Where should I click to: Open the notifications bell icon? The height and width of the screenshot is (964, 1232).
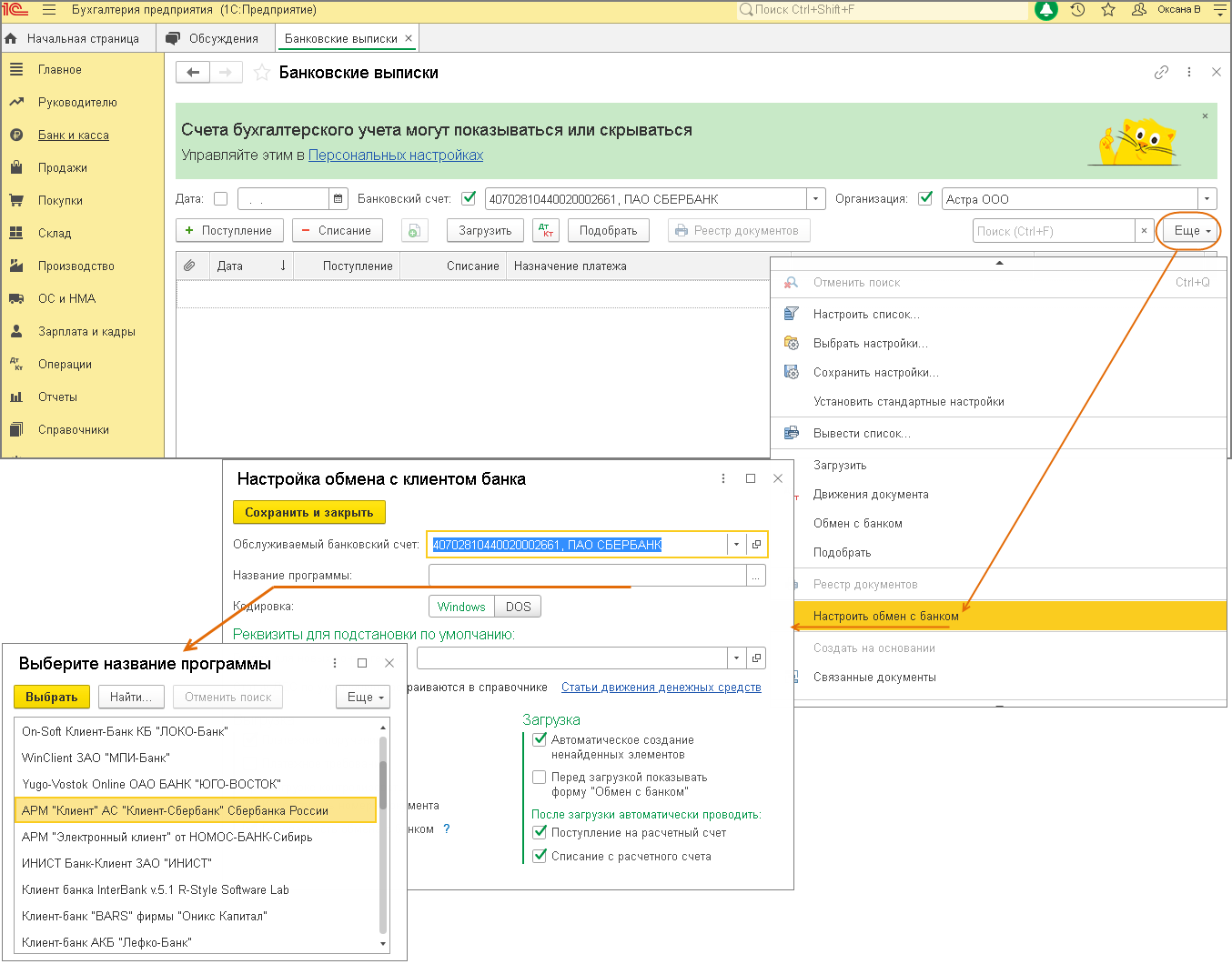[x=1046, y=10]
